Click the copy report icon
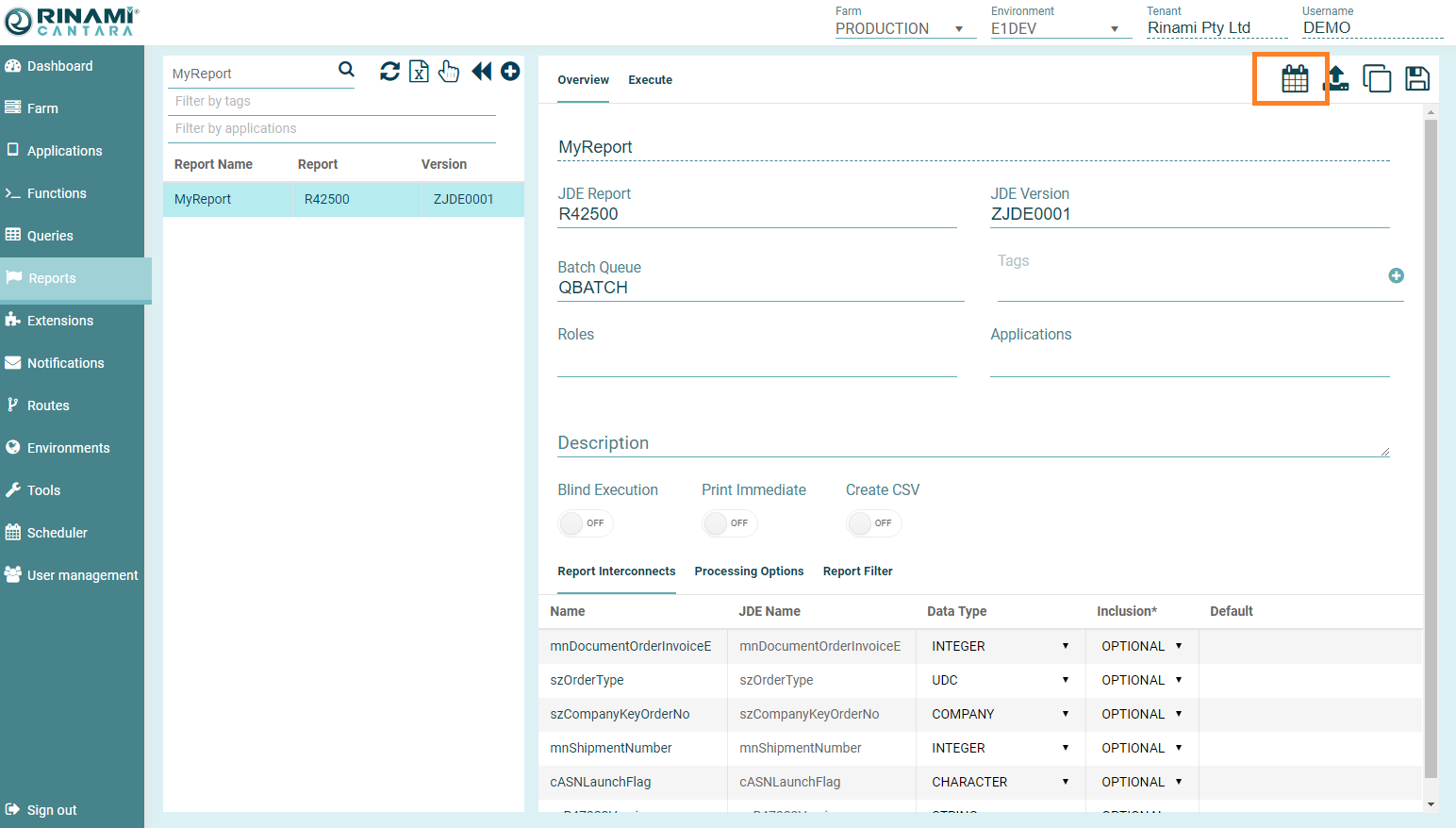This screenshot has height=828, width=1456. point(1377,78)
